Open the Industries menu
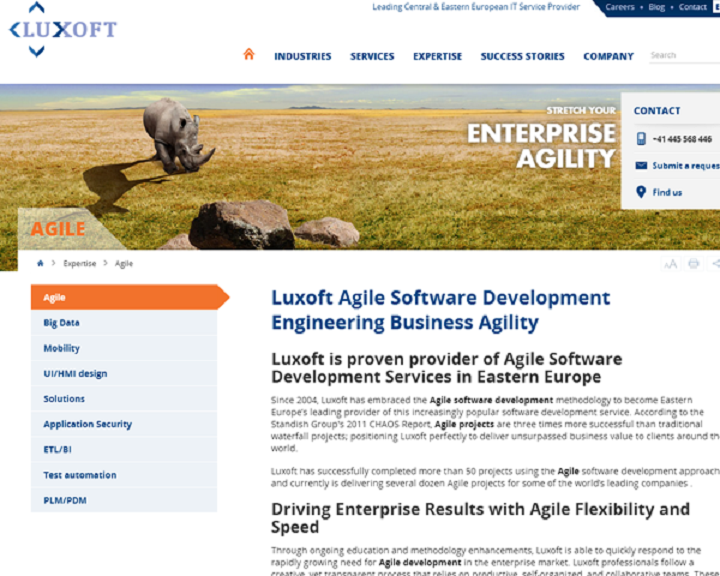 [303, 56]
